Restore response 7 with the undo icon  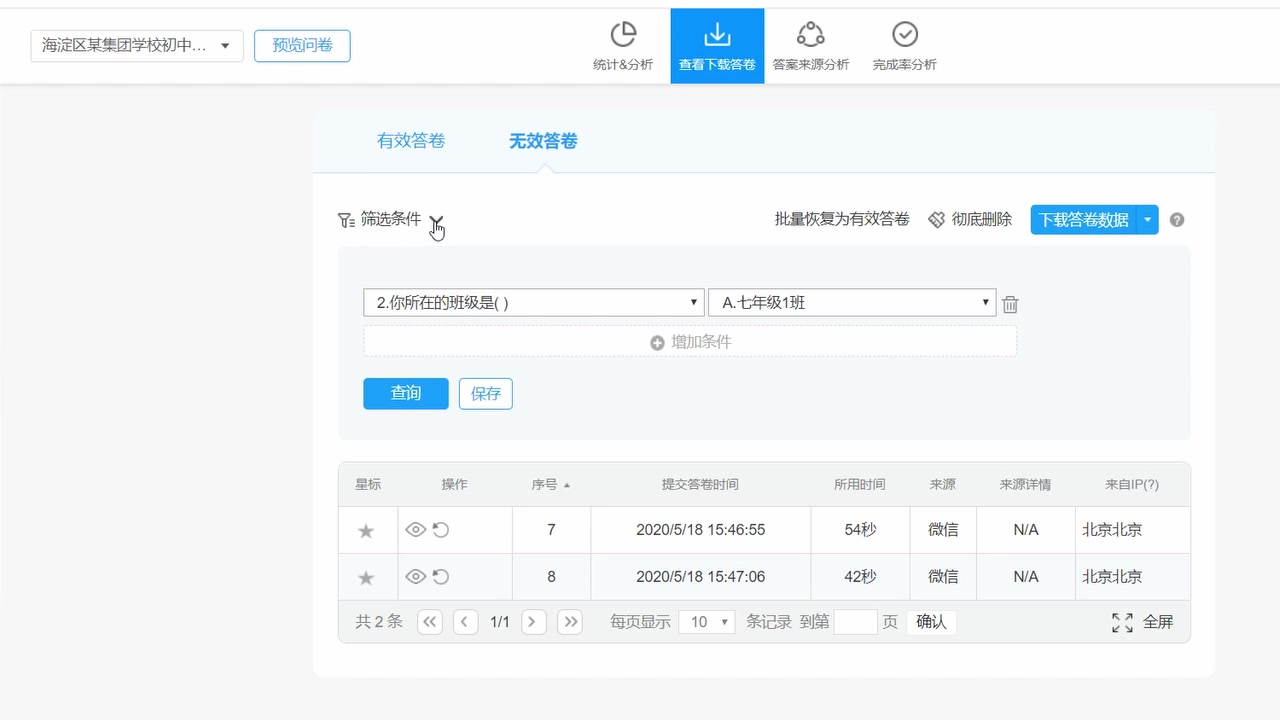(x=441, y=530)
